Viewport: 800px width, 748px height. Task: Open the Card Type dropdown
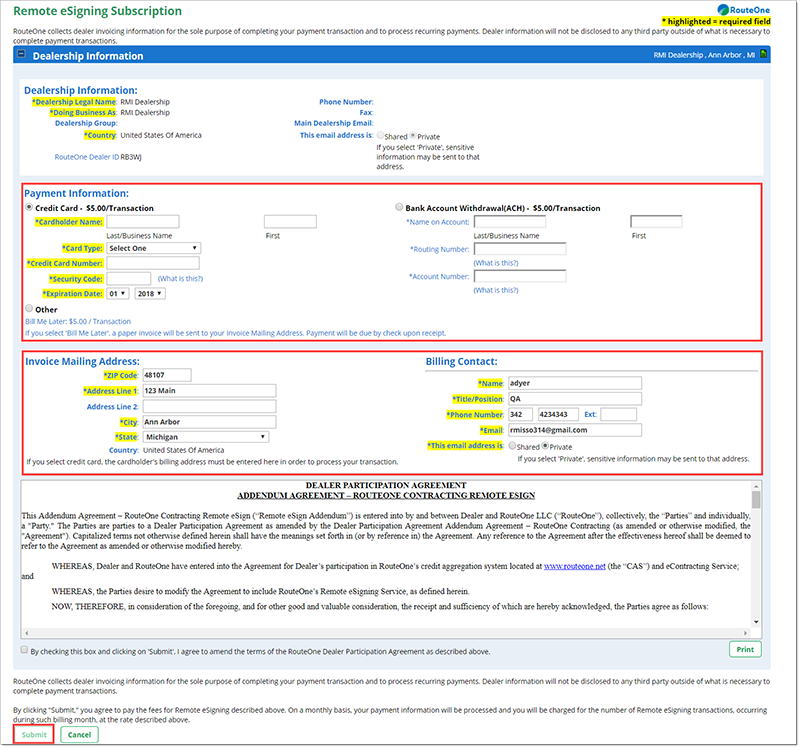pos(154,248)
